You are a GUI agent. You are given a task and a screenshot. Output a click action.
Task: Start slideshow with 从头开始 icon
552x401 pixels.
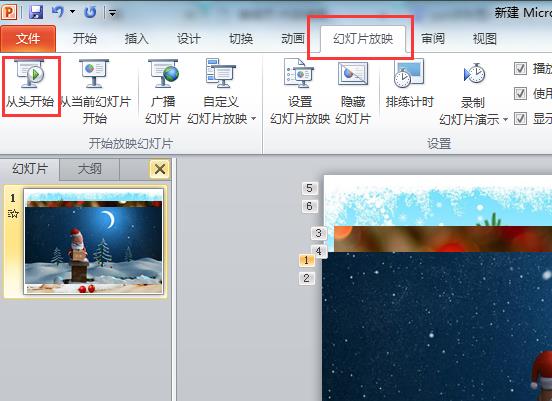(x=30, y=74)
